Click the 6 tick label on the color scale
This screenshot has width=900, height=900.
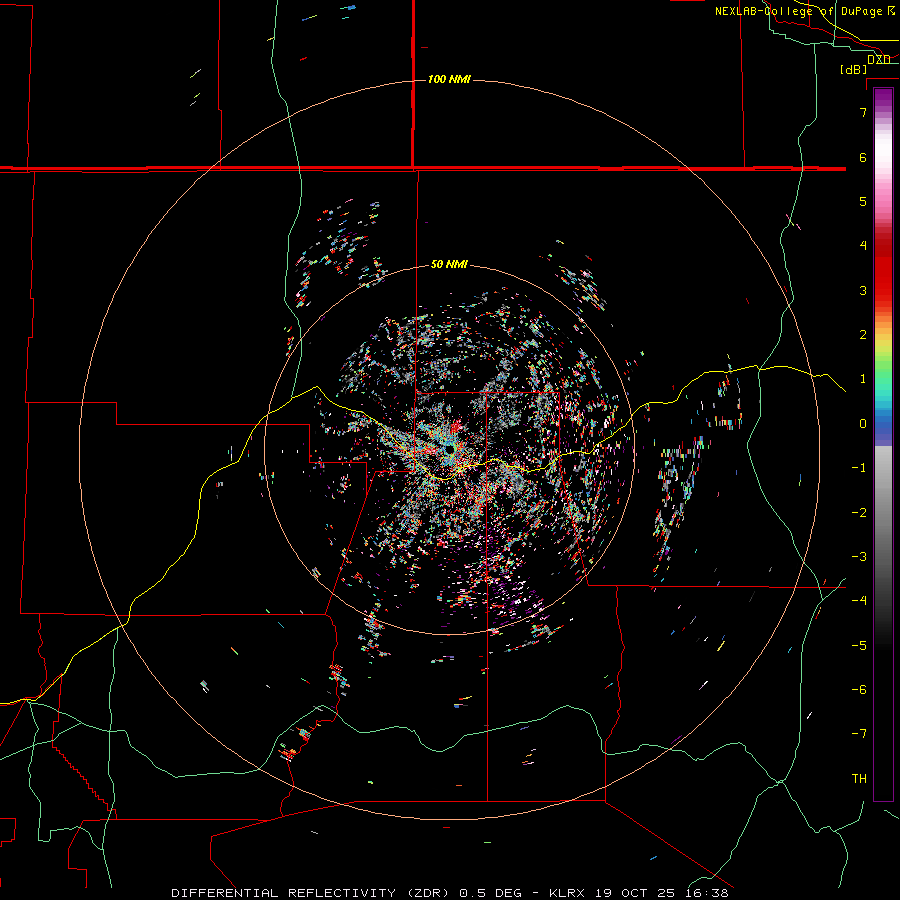click(863, 157)
